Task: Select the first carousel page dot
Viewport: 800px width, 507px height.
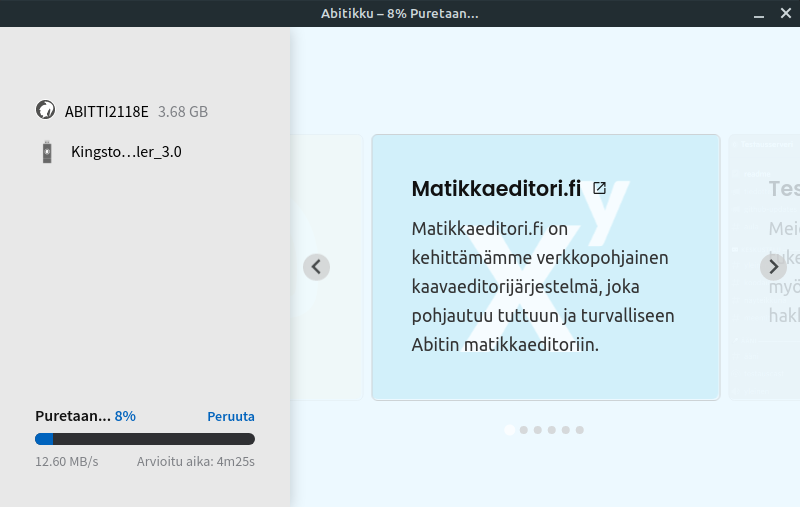Action: [x=510, y=430]
